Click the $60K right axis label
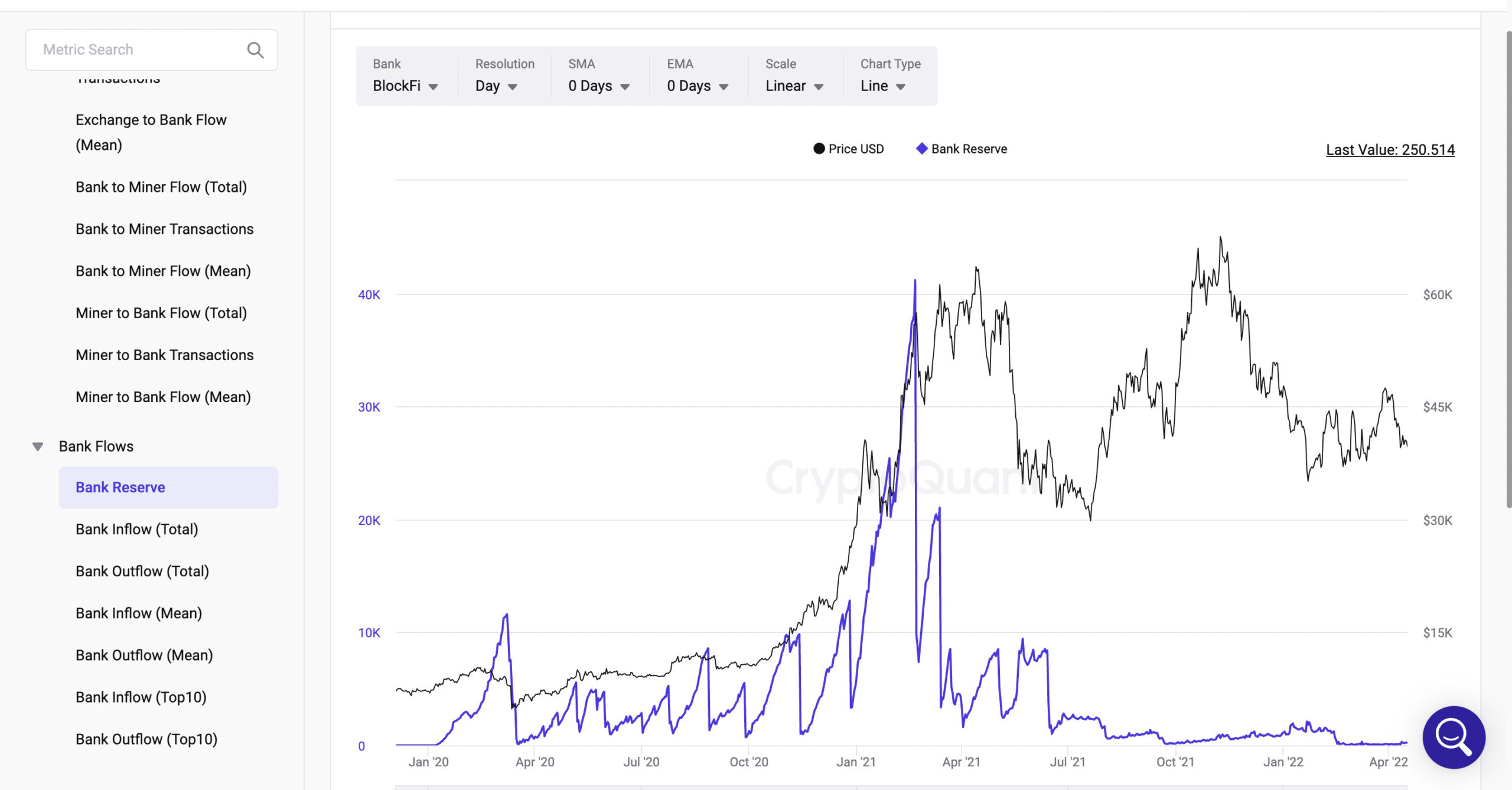The height and width of the screenshot is (790, 1512). click(1438, 295)
